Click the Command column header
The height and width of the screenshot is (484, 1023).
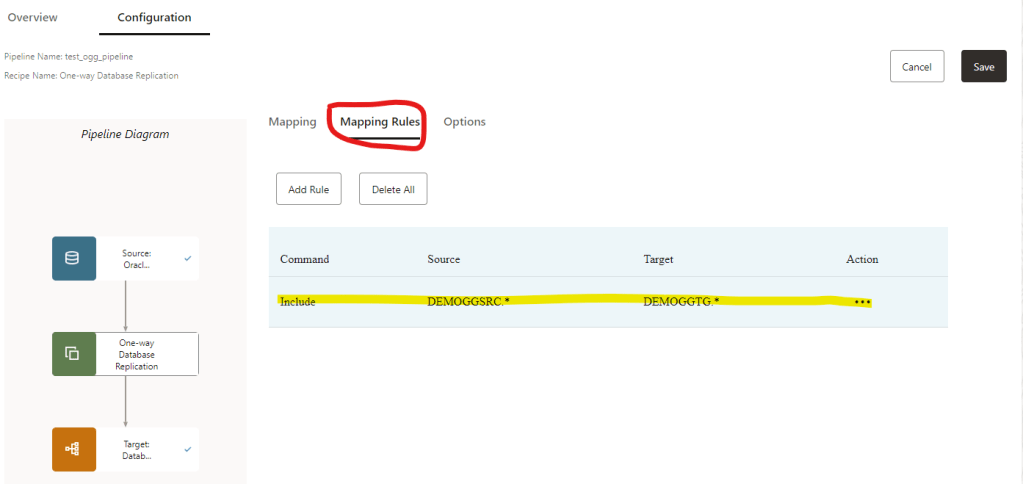tap(304, 259)
